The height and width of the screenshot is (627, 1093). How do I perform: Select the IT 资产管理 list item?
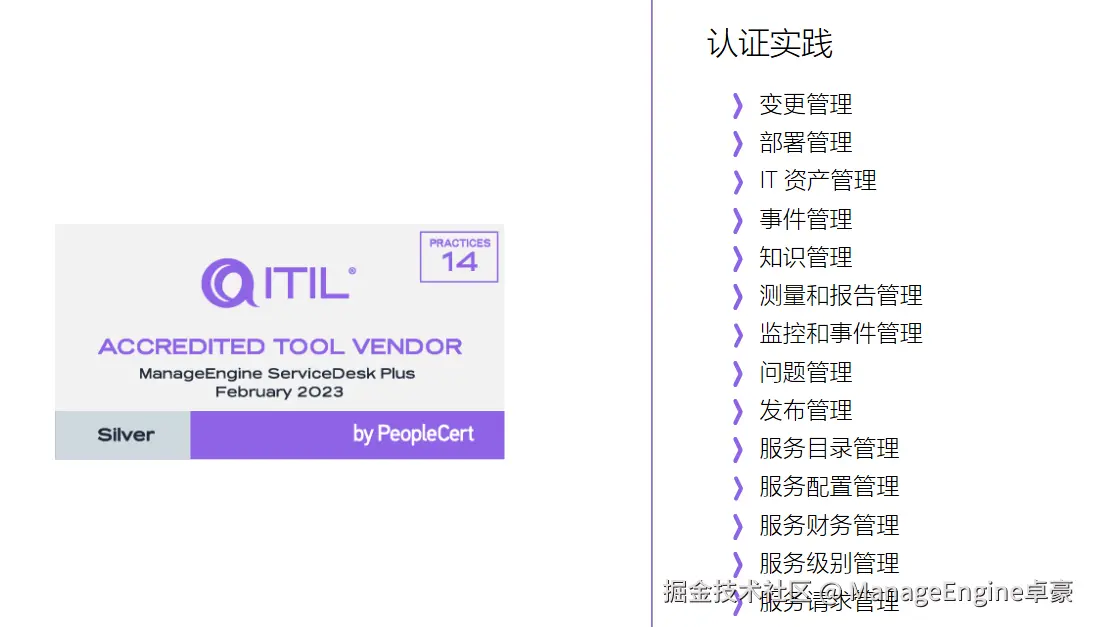coord(818,181)
